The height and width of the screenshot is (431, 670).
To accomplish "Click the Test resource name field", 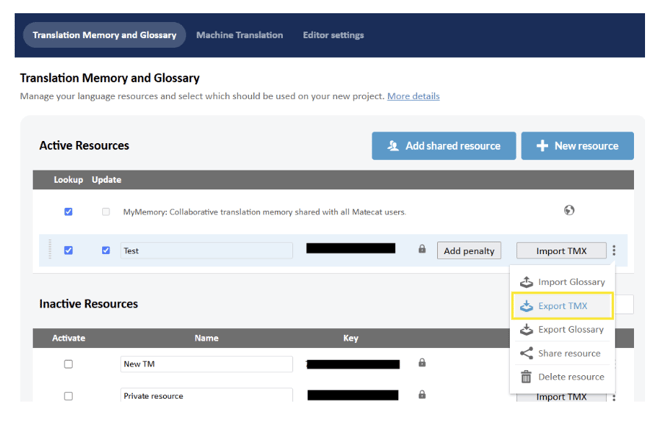I will (206, 251).
